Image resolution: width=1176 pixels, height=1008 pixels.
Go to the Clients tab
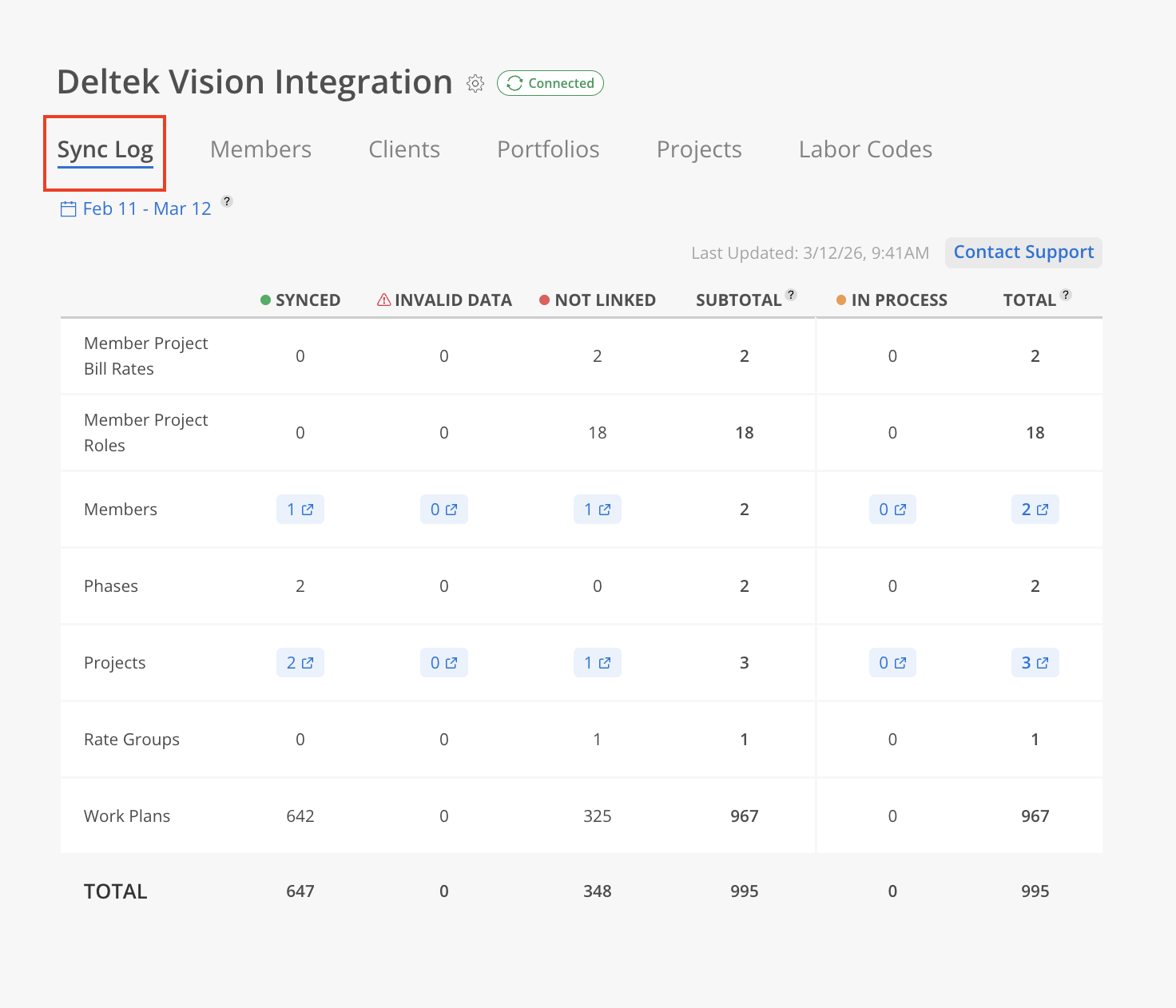404,149
